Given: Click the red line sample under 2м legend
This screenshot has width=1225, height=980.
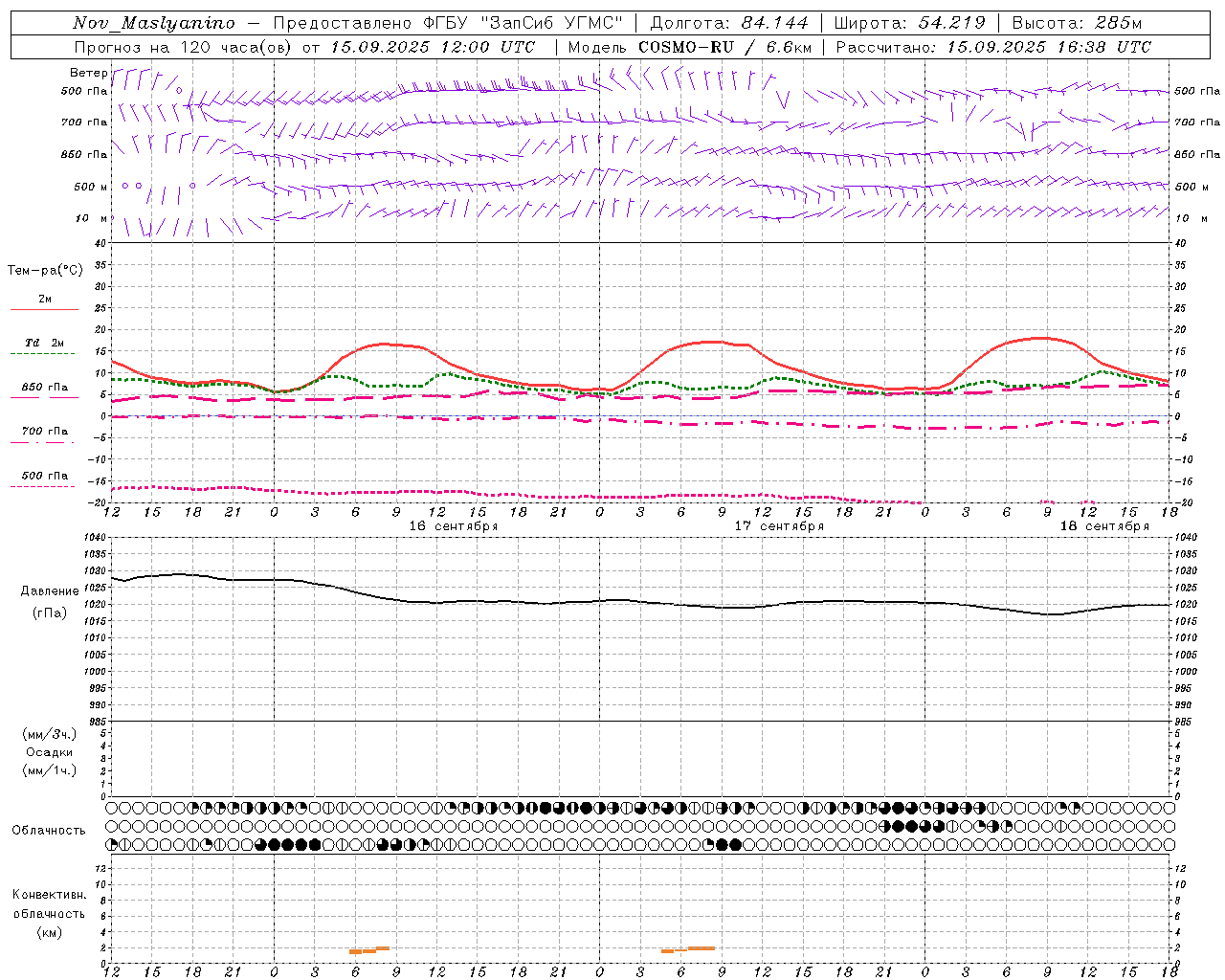Looking at the screenshot, I should click(44, 310).
